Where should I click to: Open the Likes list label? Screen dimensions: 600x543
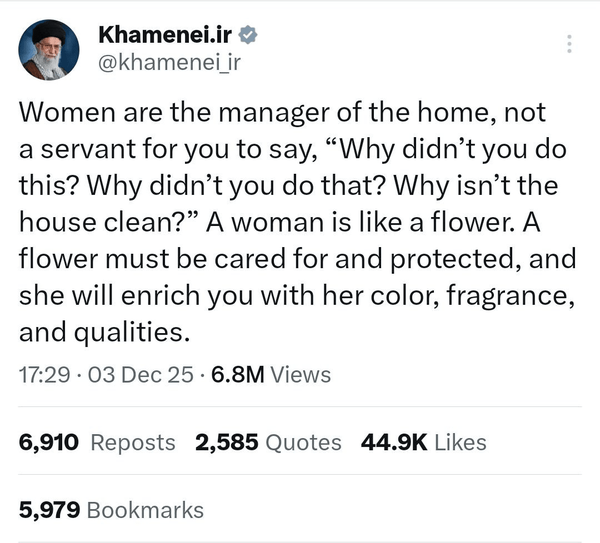pyautogui.click(x=460, y=442)
